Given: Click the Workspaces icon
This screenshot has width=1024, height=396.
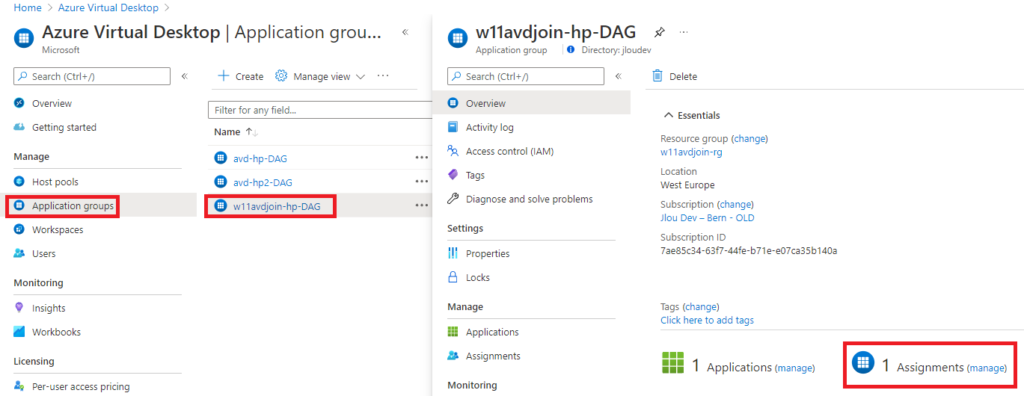Looking at the screenshot, I should pyautogui.click(x=19, y=230).
